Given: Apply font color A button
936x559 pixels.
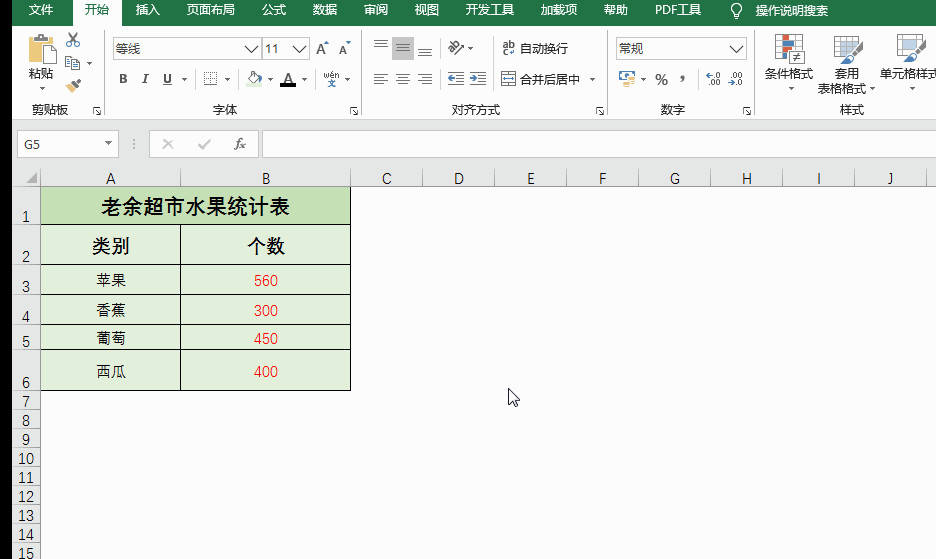Looking at the screenshot, I should pos(288,79).
